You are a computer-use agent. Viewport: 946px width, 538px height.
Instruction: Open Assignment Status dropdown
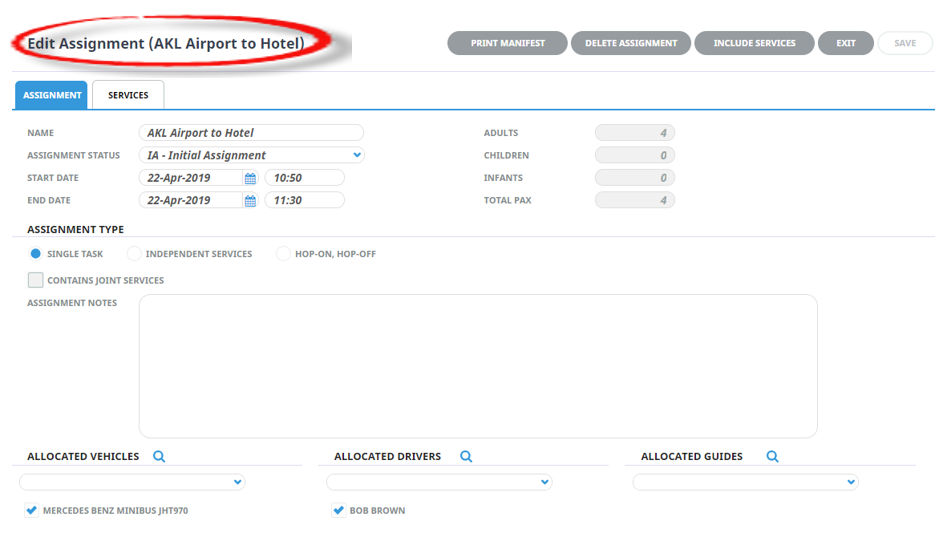click(x=252, y=155)
